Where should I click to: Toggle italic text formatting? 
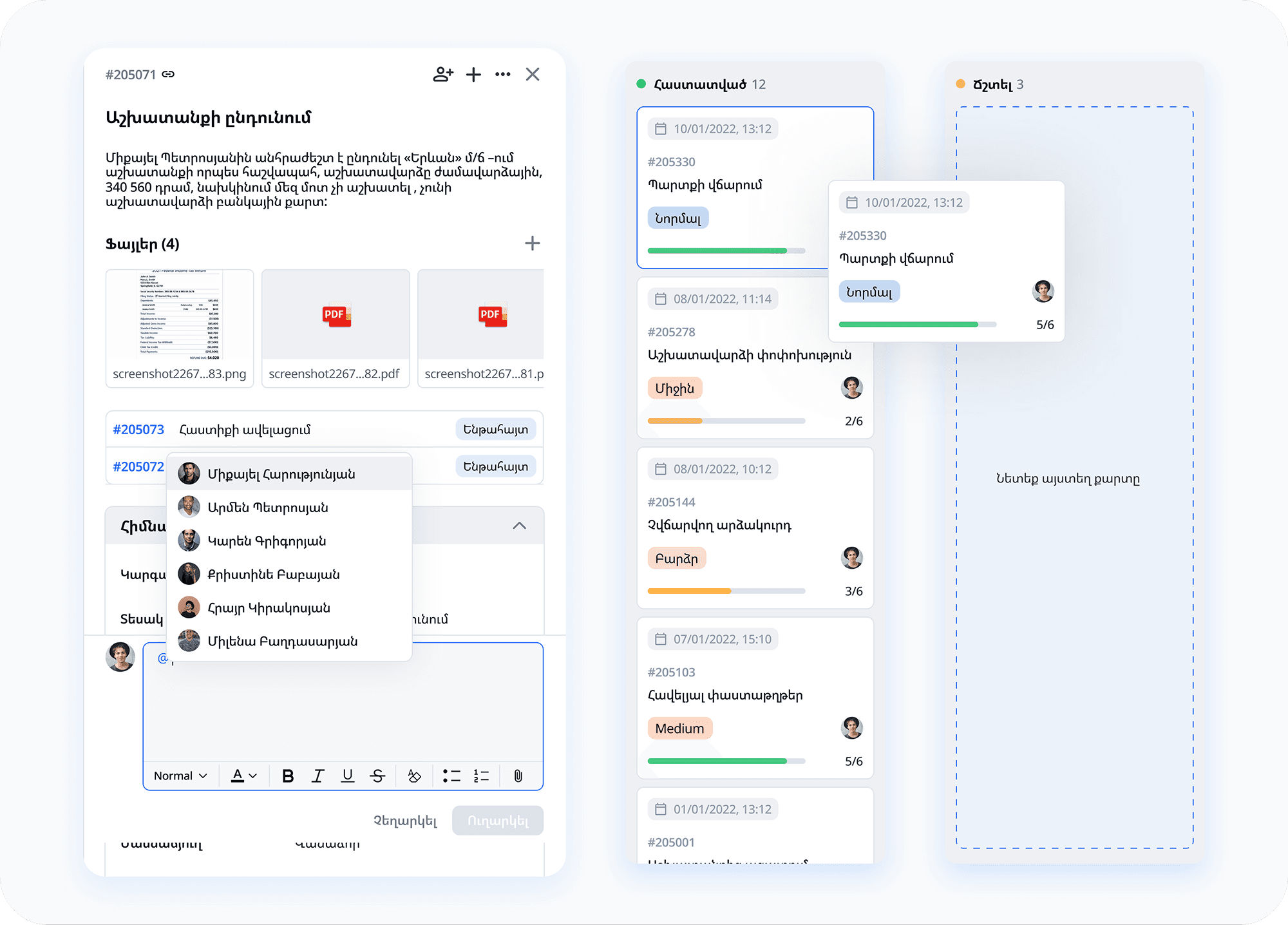click(x=317, y=776)
